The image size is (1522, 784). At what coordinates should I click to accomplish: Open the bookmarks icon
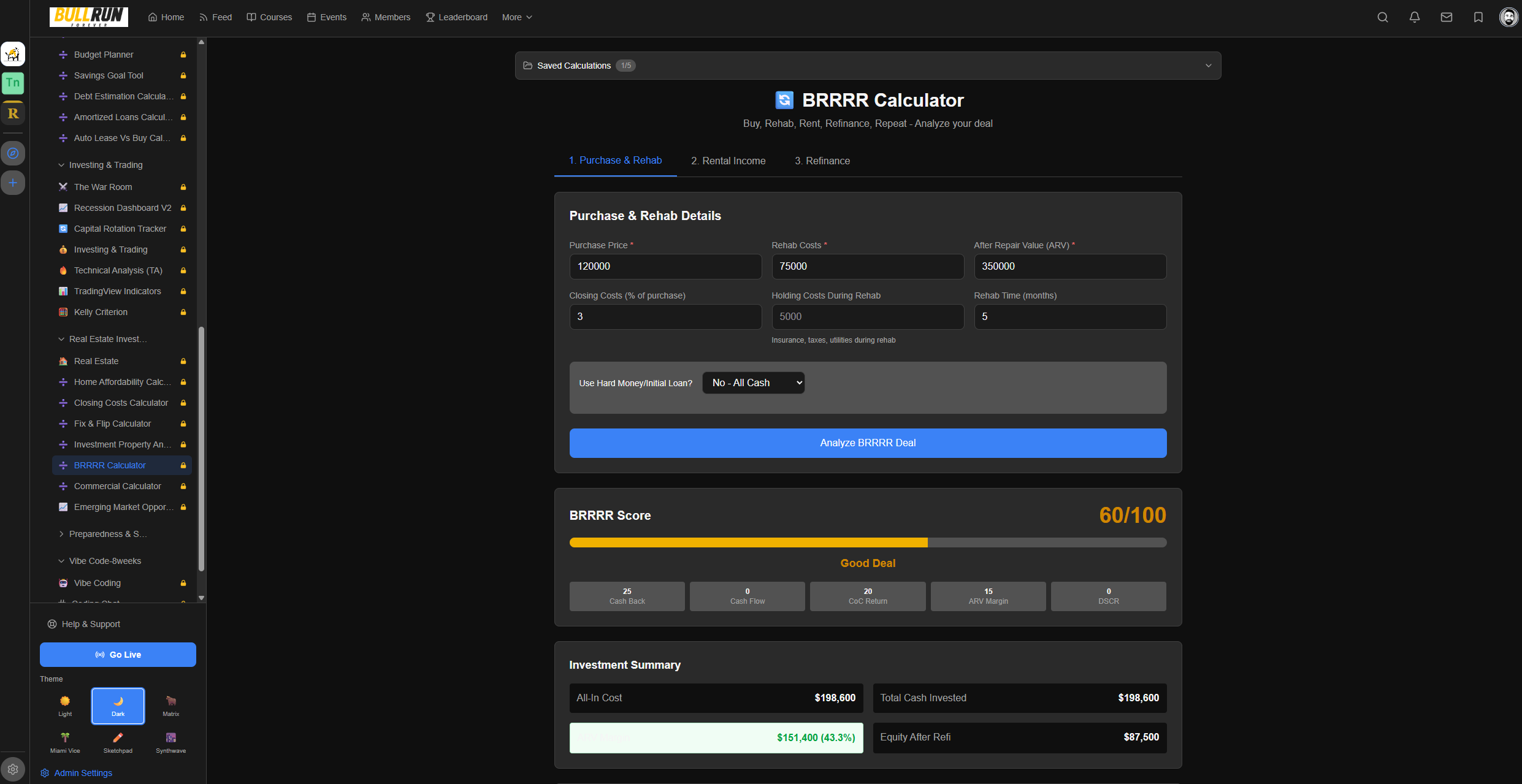(1478, 17)
